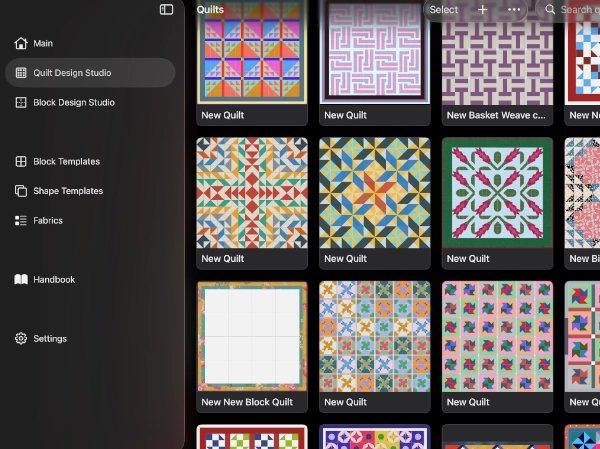Open the more options ellipsis menu
This screenshot has width=600, height=449.
coord(514,10)
